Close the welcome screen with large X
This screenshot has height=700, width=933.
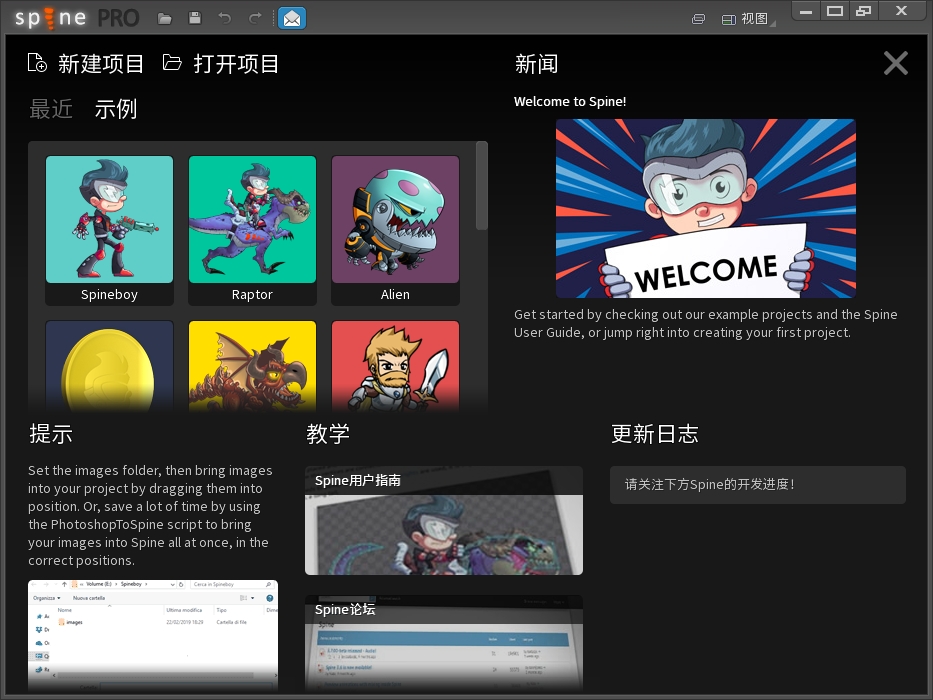[x=896, y=63]
